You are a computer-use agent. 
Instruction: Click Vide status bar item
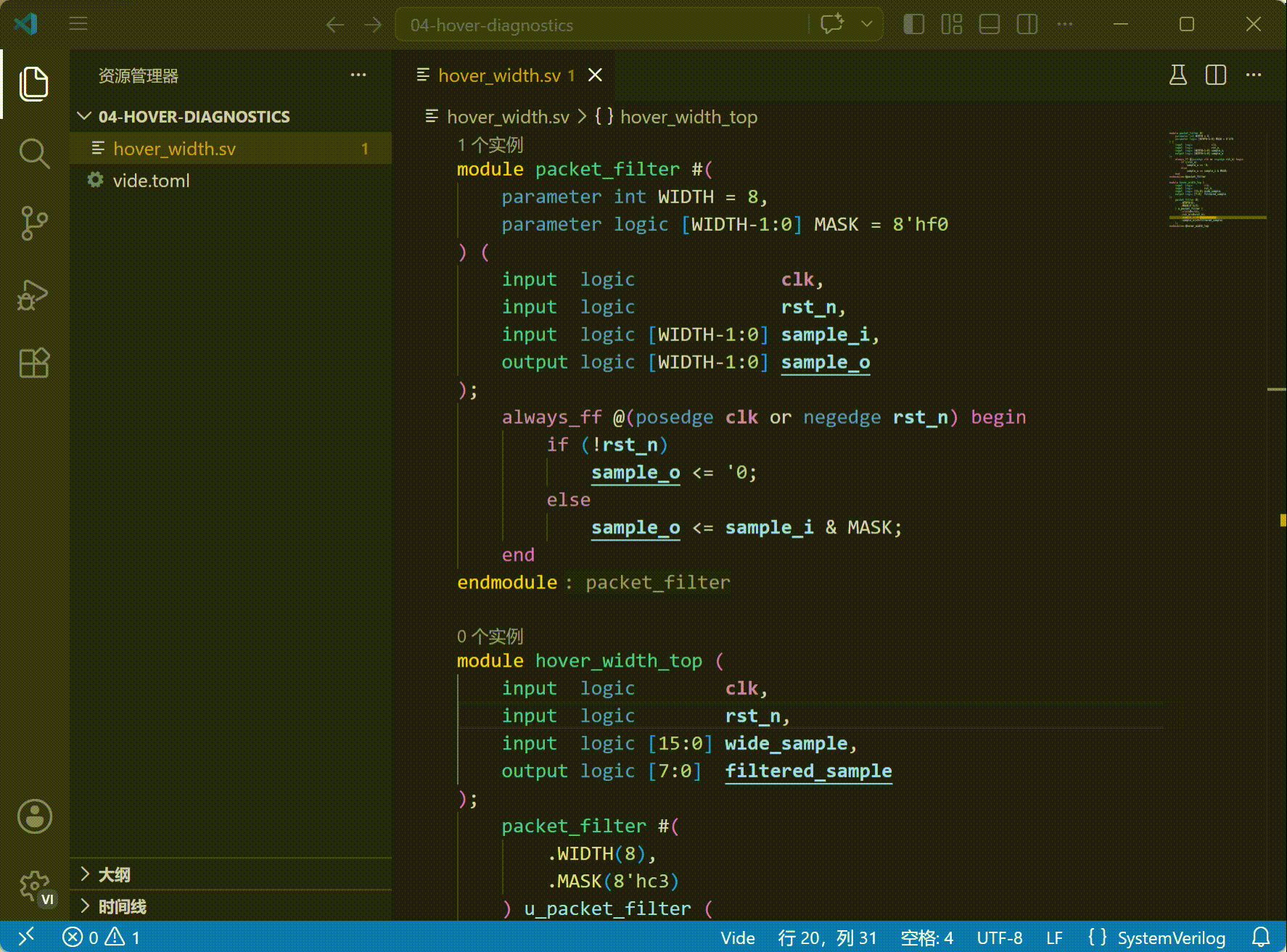(738, 937)
